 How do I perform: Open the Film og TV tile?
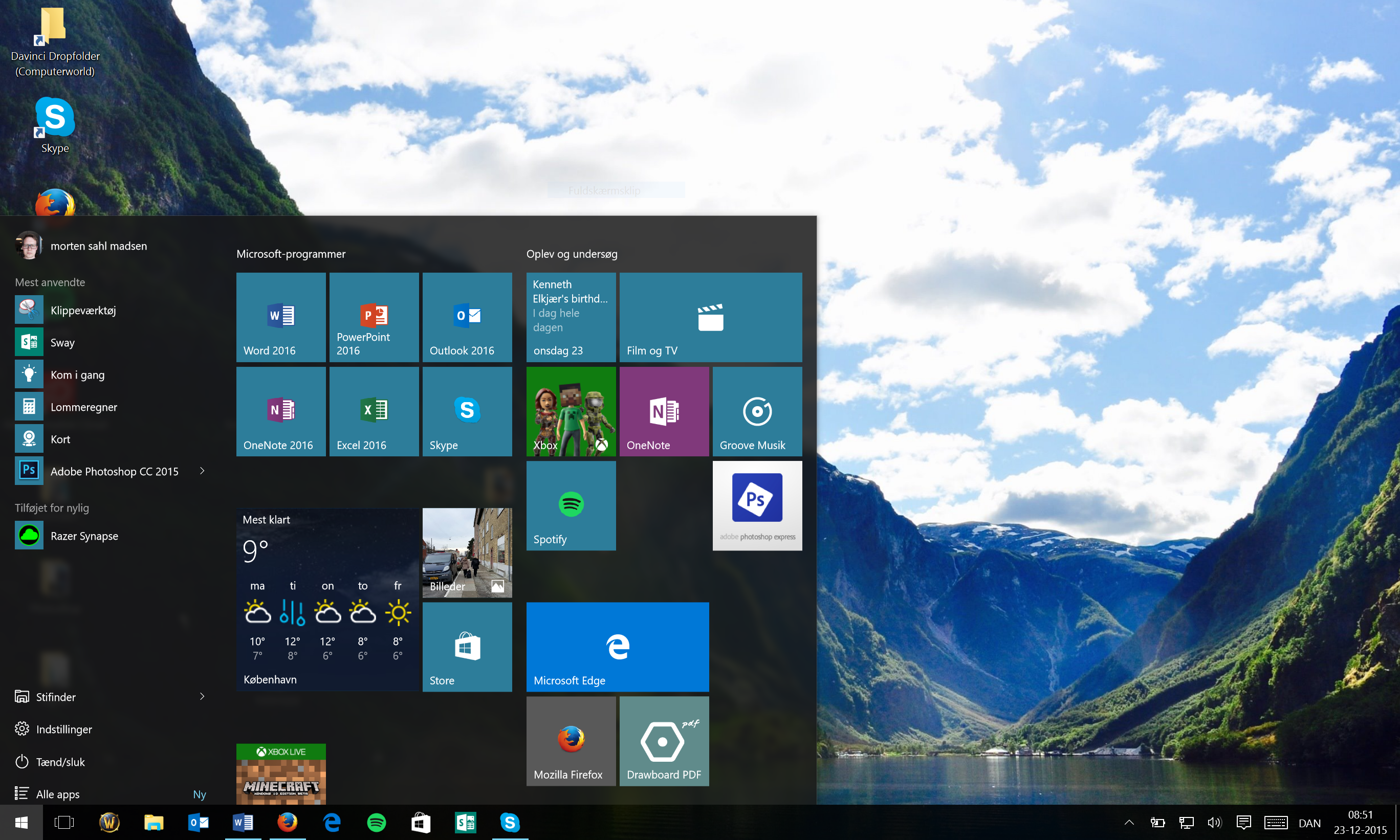click(710, 317)
